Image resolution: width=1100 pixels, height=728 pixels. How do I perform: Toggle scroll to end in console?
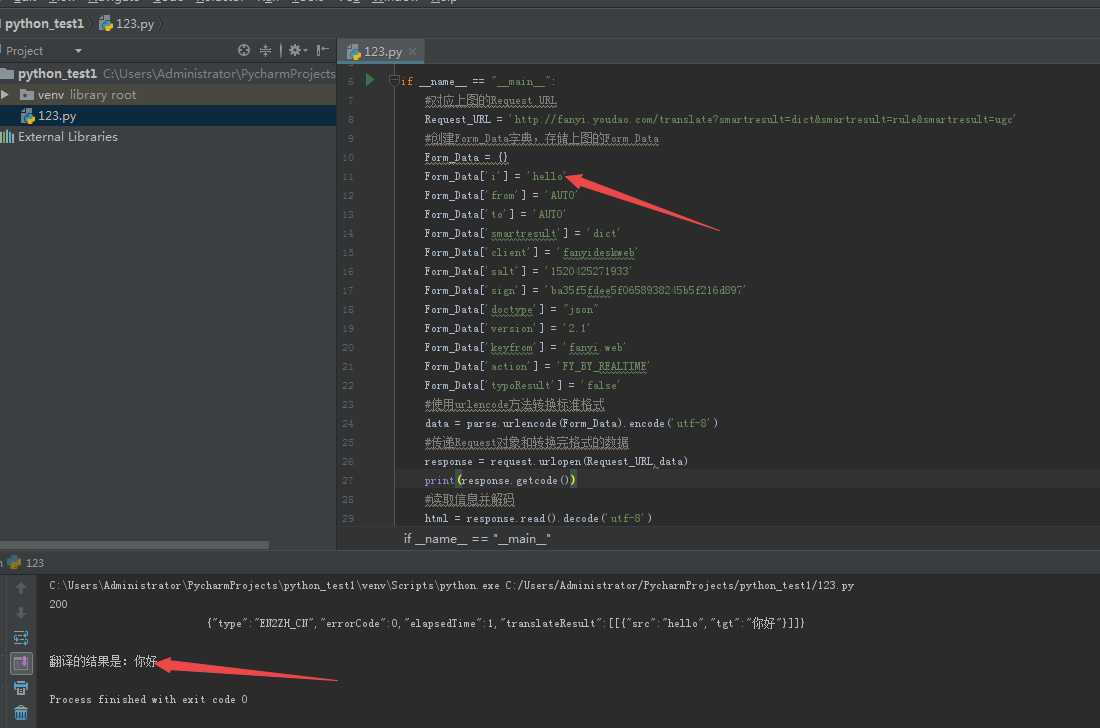pos(21,663)
